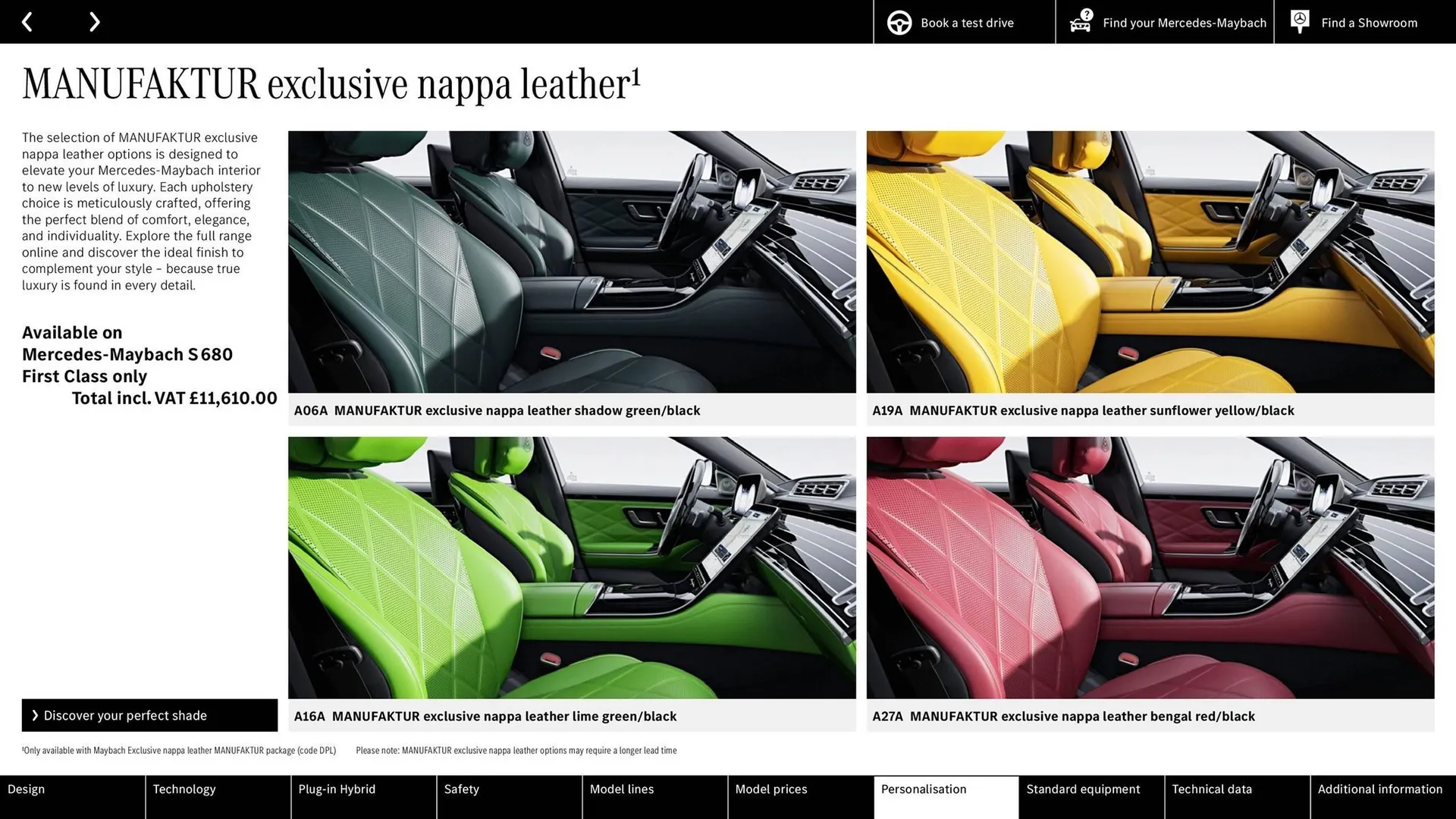Open the Model prices tab
Viewport: 1456px width, 819px height.
770,789
